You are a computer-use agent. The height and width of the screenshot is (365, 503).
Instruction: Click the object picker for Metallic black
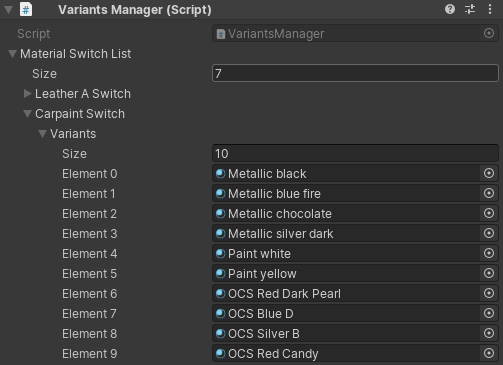click(x=489, y=173)
